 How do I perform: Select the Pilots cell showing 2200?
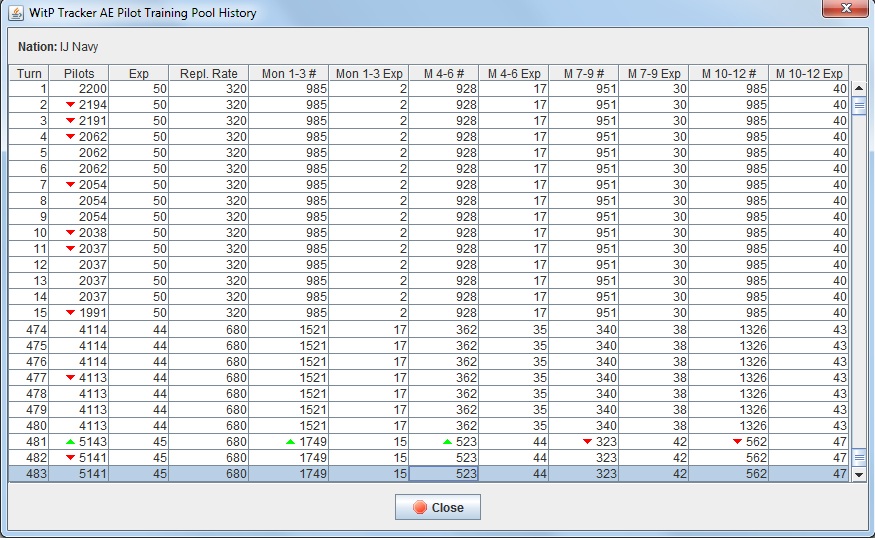click(x=79, y=89)
